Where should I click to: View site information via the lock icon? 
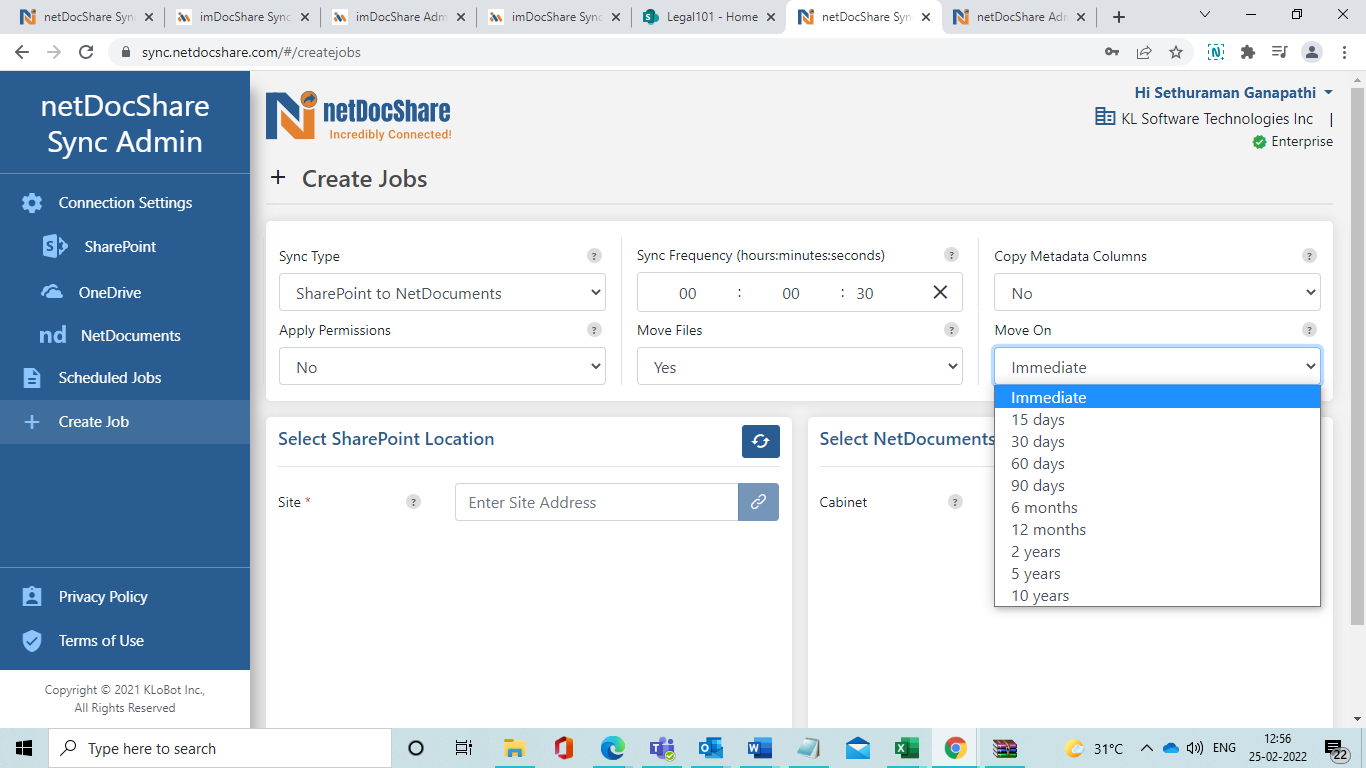(126, 52)
